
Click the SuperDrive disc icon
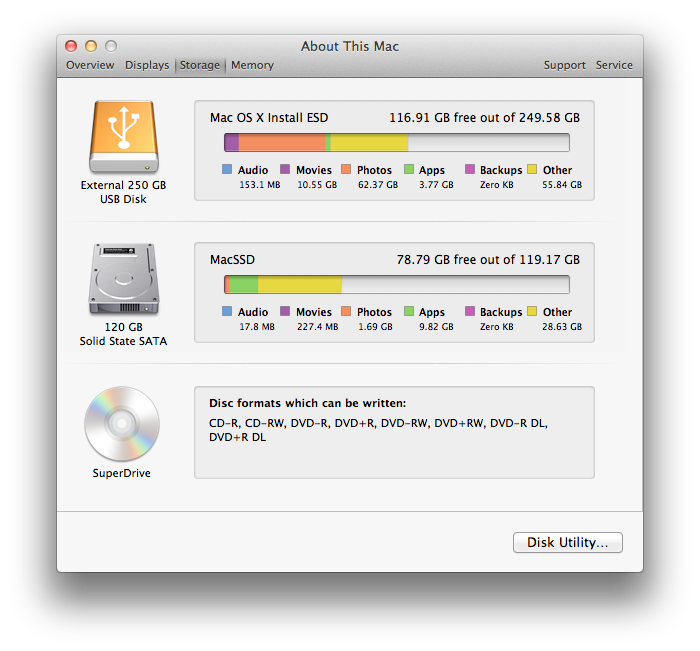123,424
